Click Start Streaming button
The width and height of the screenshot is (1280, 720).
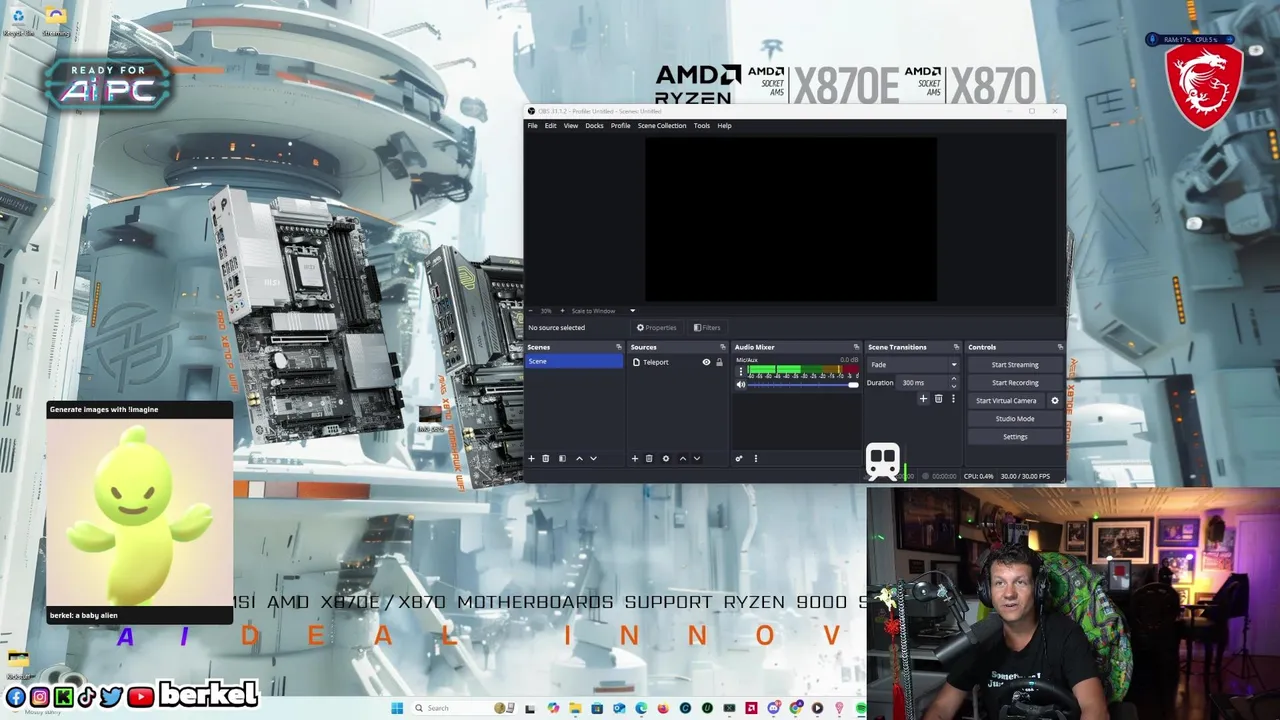(x=1015, y=365)
